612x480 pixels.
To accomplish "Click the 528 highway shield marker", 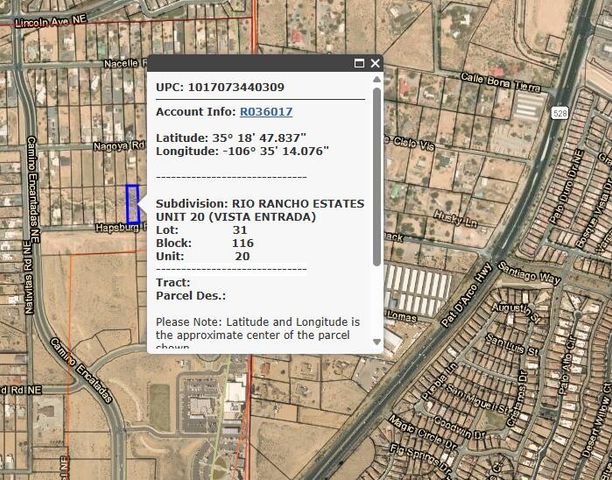I will pyautogui.click(x=560, y=113).
